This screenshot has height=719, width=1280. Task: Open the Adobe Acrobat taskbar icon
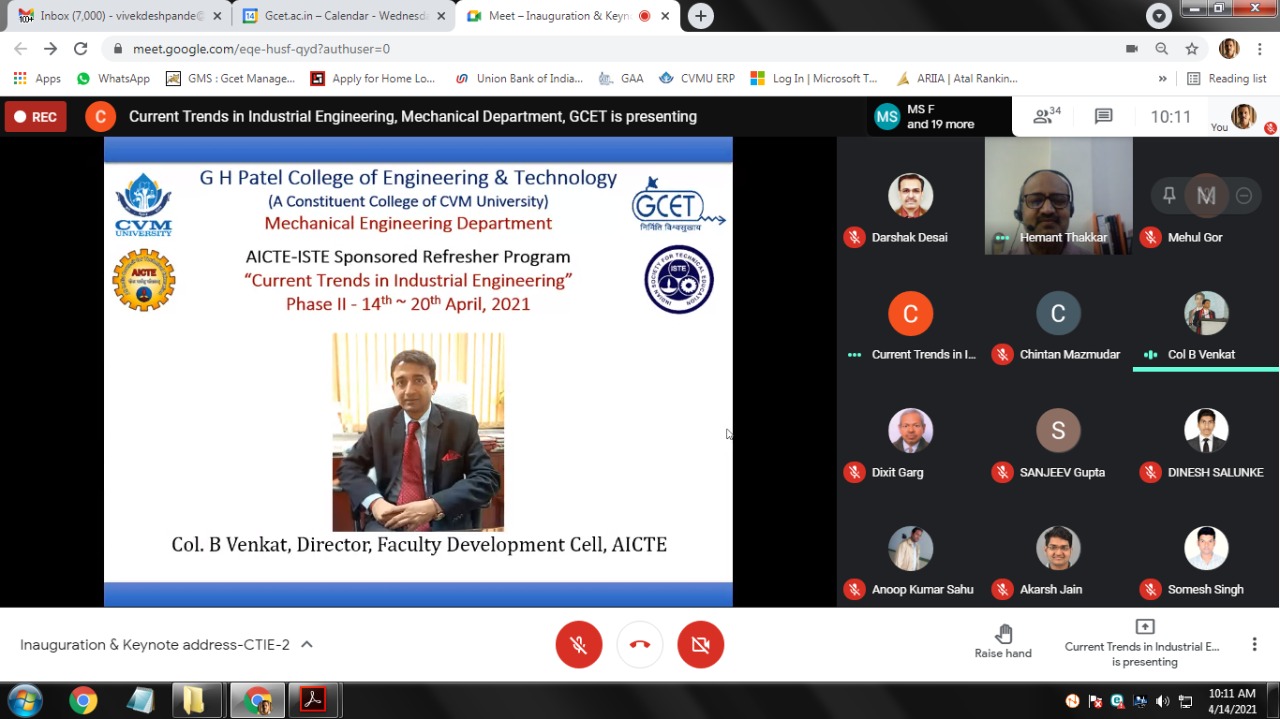(314, 700)
